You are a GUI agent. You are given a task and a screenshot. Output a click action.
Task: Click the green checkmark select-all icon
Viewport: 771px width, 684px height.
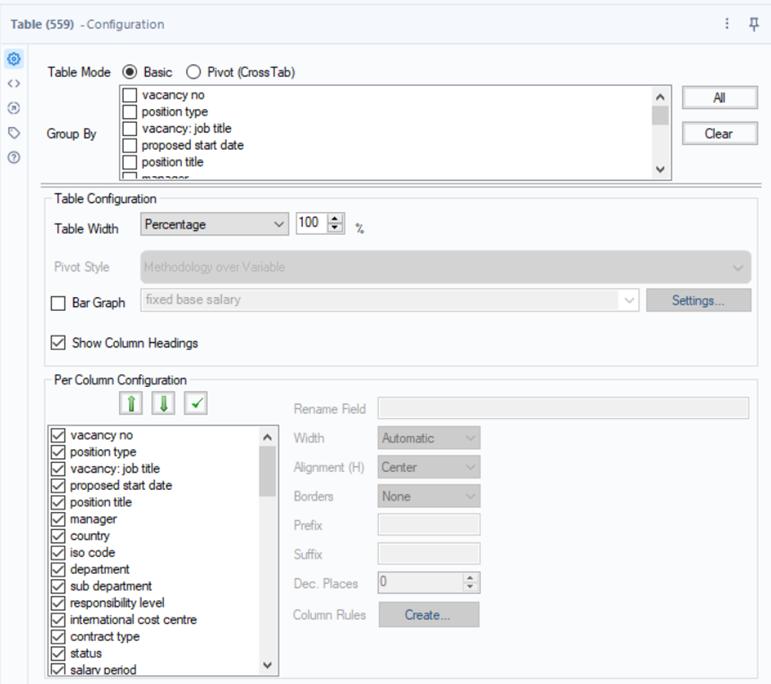(x=196, y=403)
